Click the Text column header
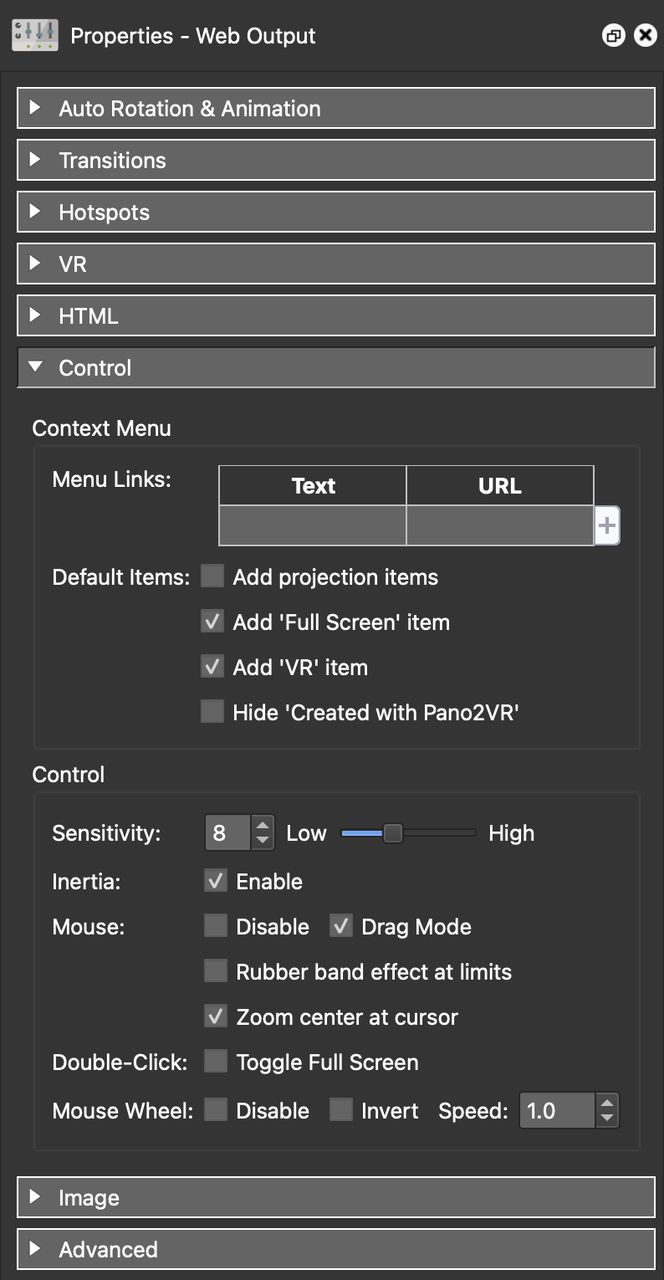 (x=313, y=485)
